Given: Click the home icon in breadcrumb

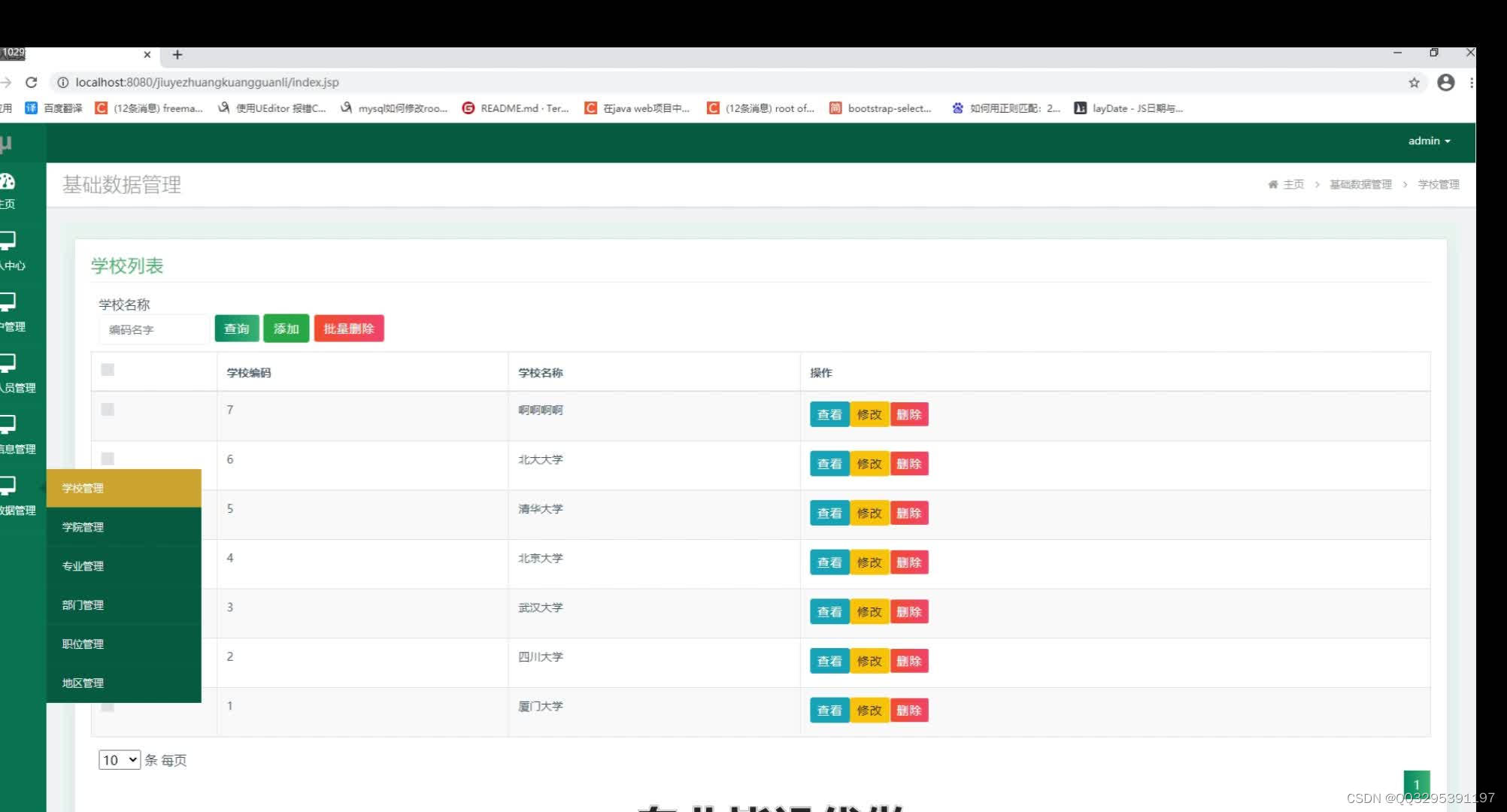Looking at the screenshot, I should [1272, 184].
